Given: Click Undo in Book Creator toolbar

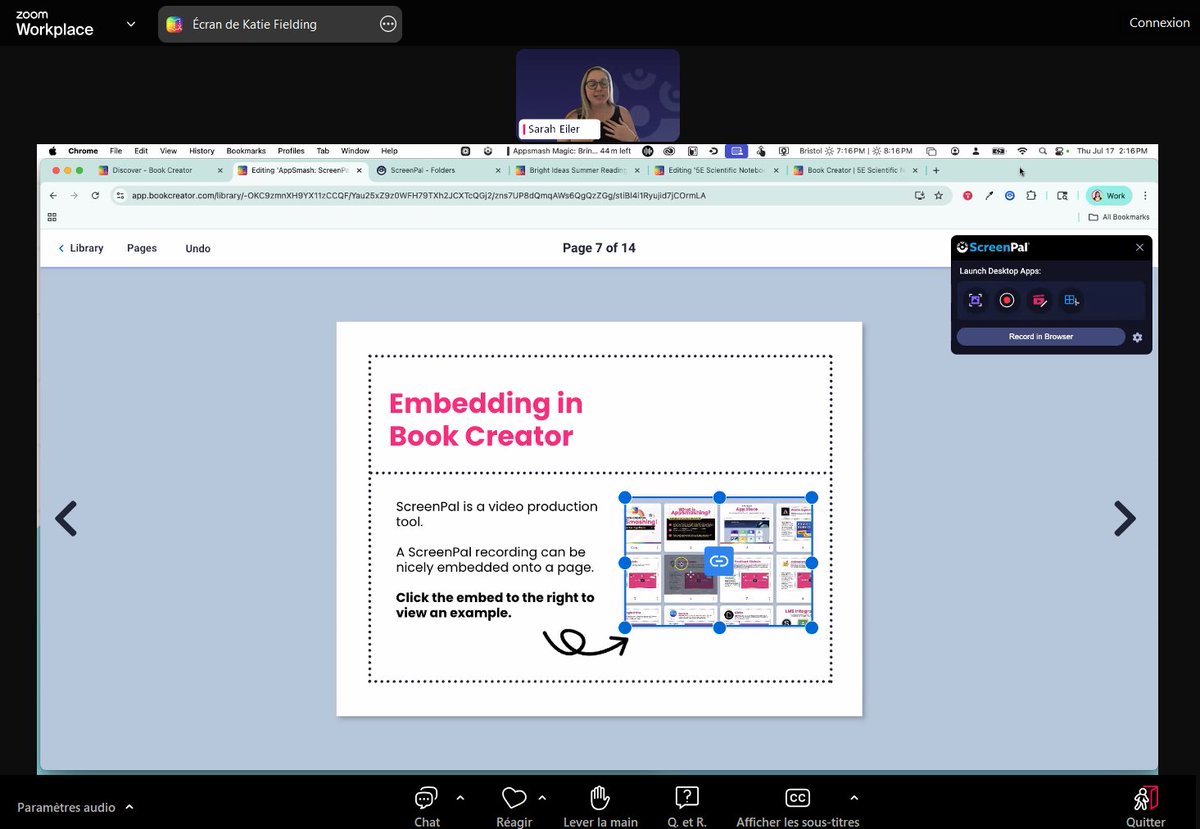Looking at the screenshot, I should click(198, 248).
